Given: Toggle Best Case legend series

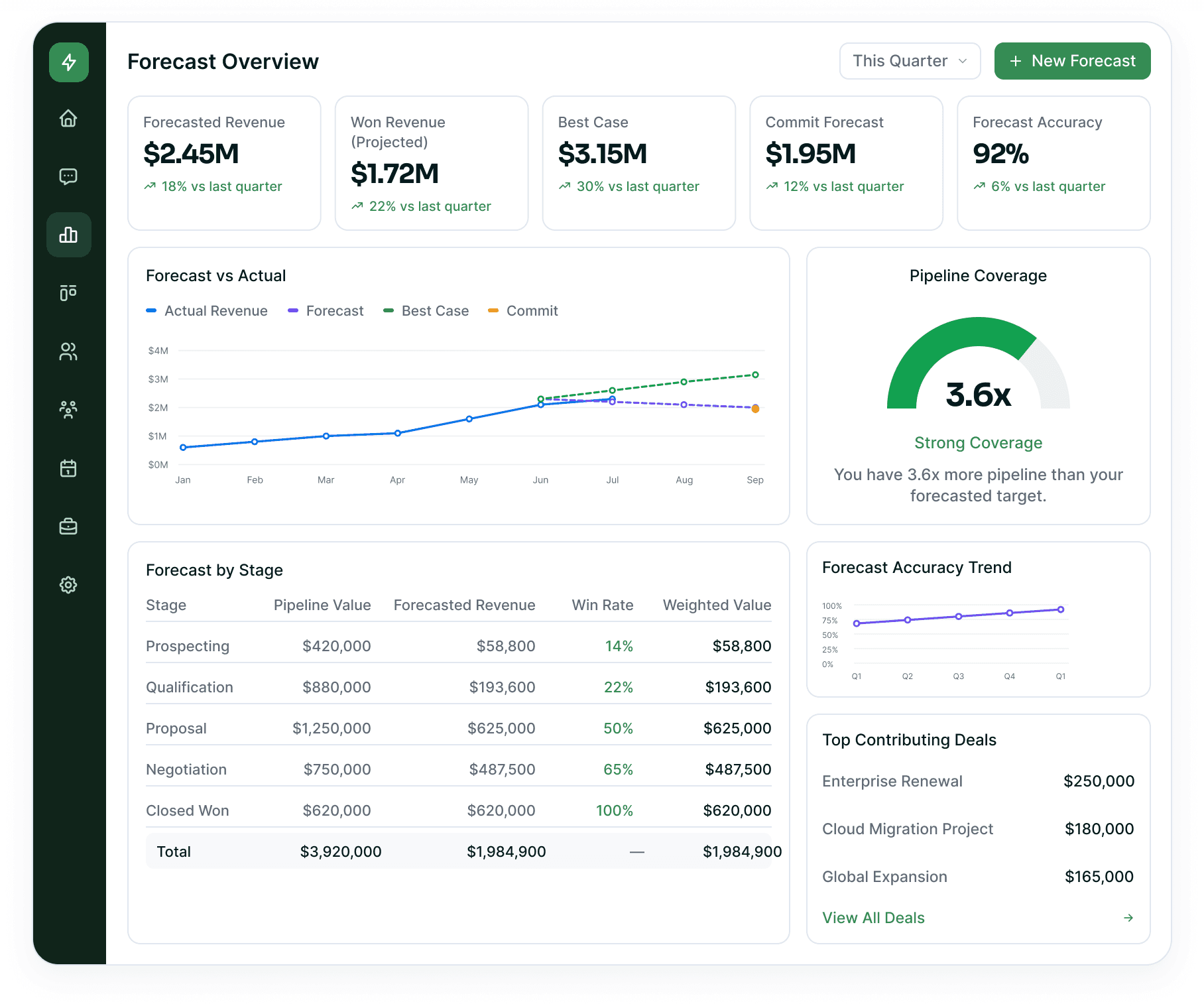Looking at the screenshot, I should (426, 311).
